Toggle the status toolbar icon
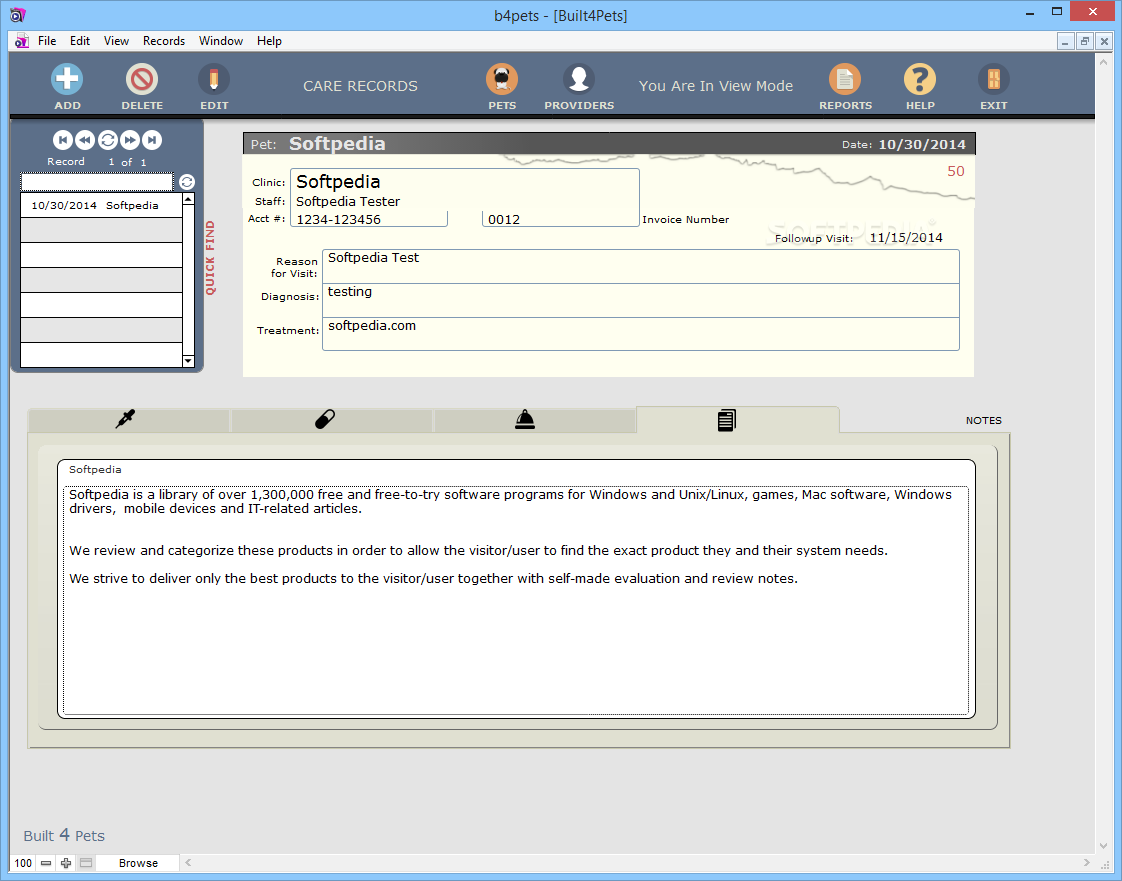1122x881 pixels. click(86, 863)
